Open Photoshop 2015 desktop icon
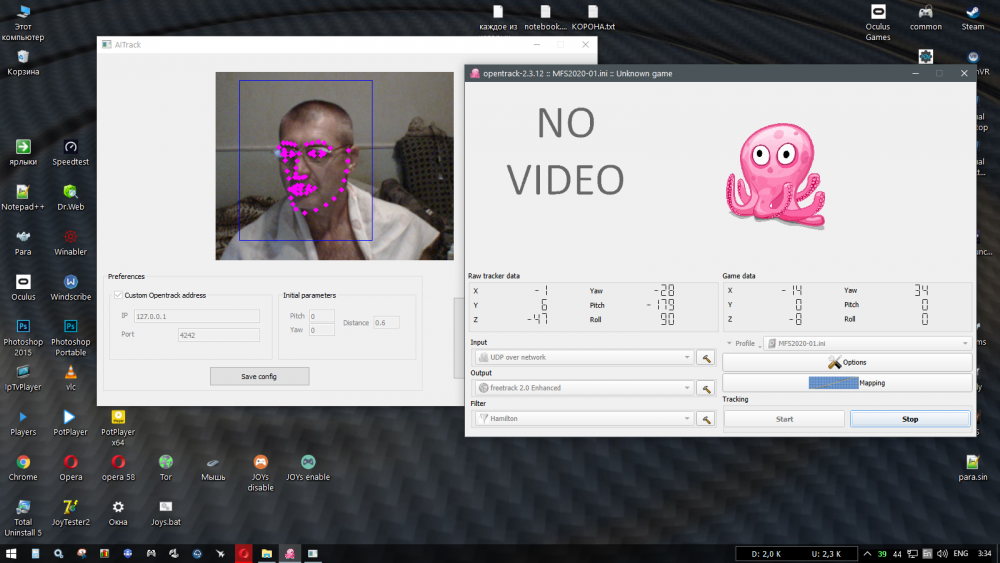 pyautogui.click(x=23, y=338)
